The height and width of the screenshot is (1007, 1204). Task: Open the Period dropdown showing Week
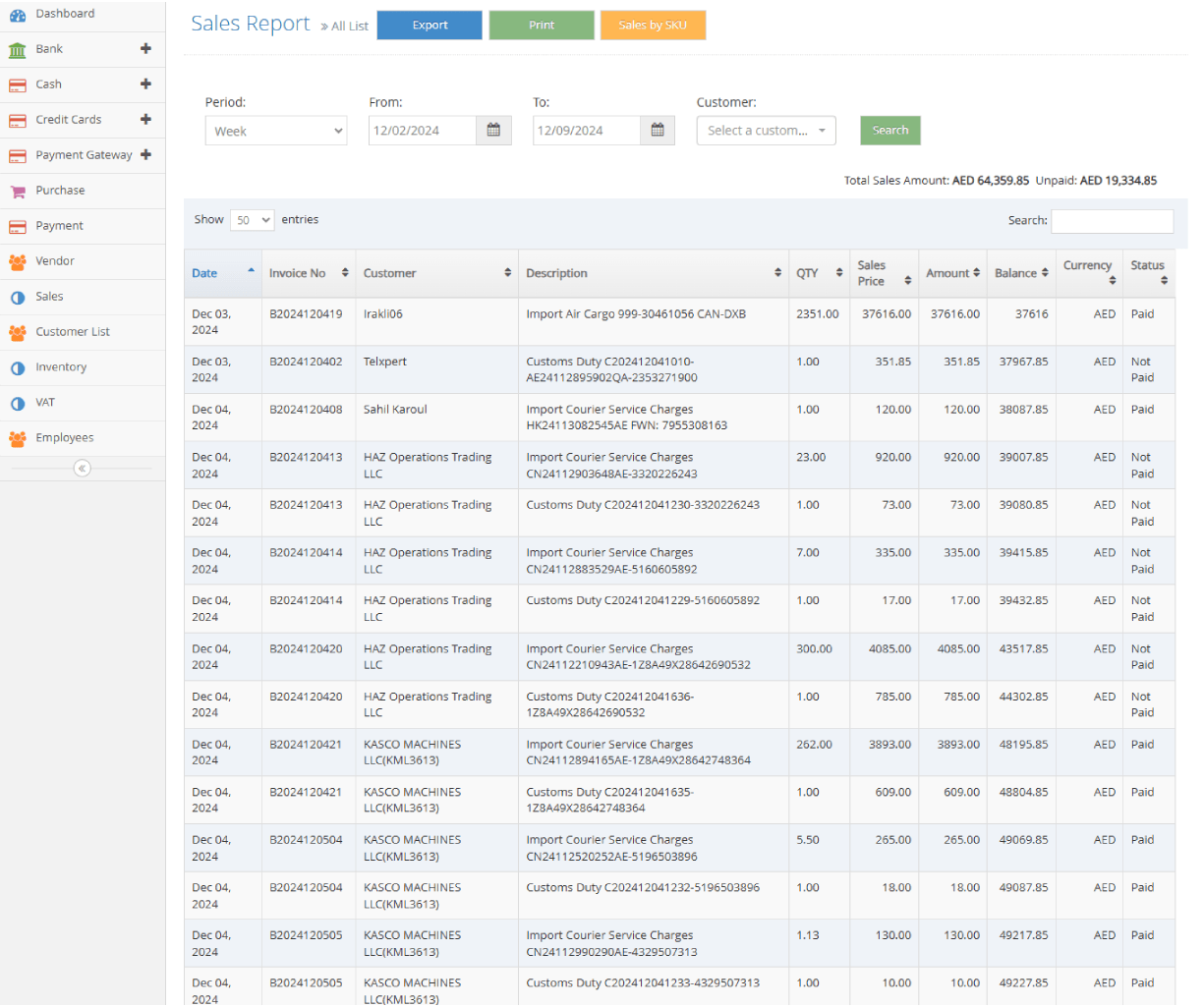pos(275,131)
